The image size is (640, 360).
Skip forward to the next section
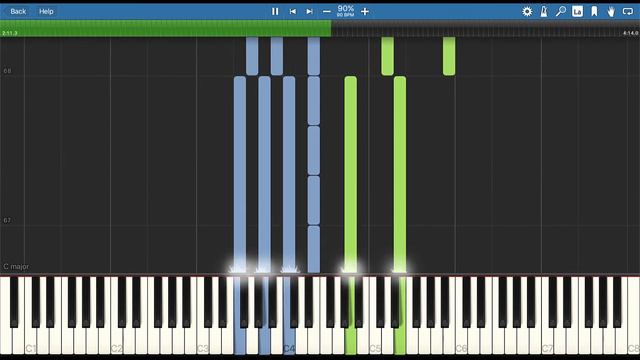coord(309,11)
